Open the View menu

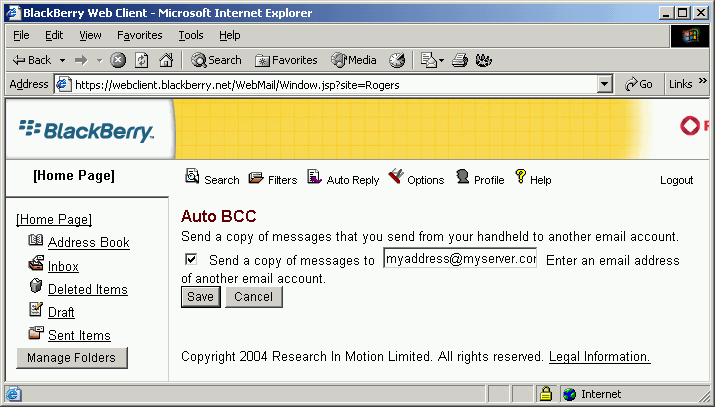[90, 35]
